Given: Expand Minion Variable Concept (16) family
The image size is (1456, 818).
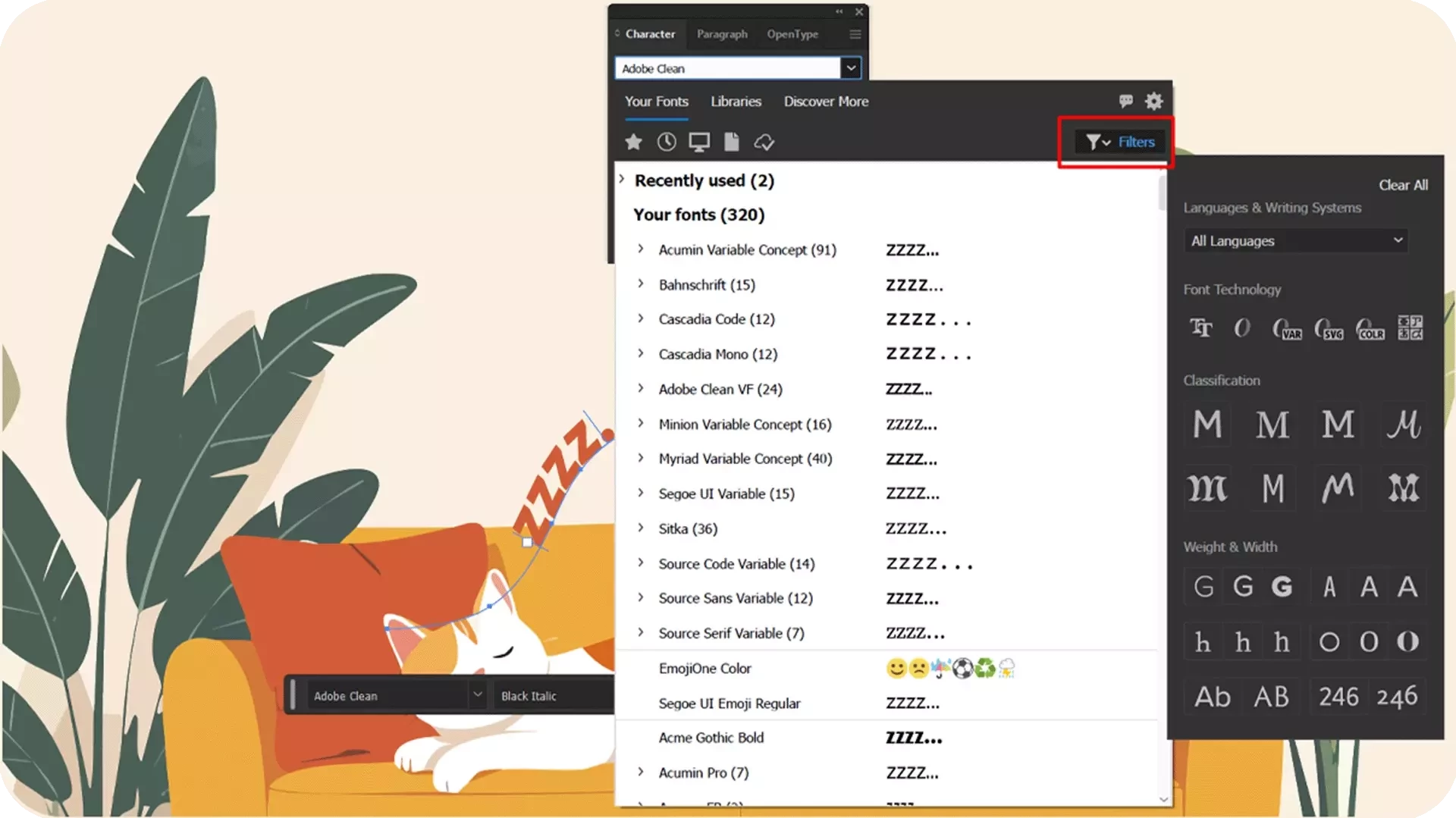Looking at the screenshot, I should [x=641, y=423].
